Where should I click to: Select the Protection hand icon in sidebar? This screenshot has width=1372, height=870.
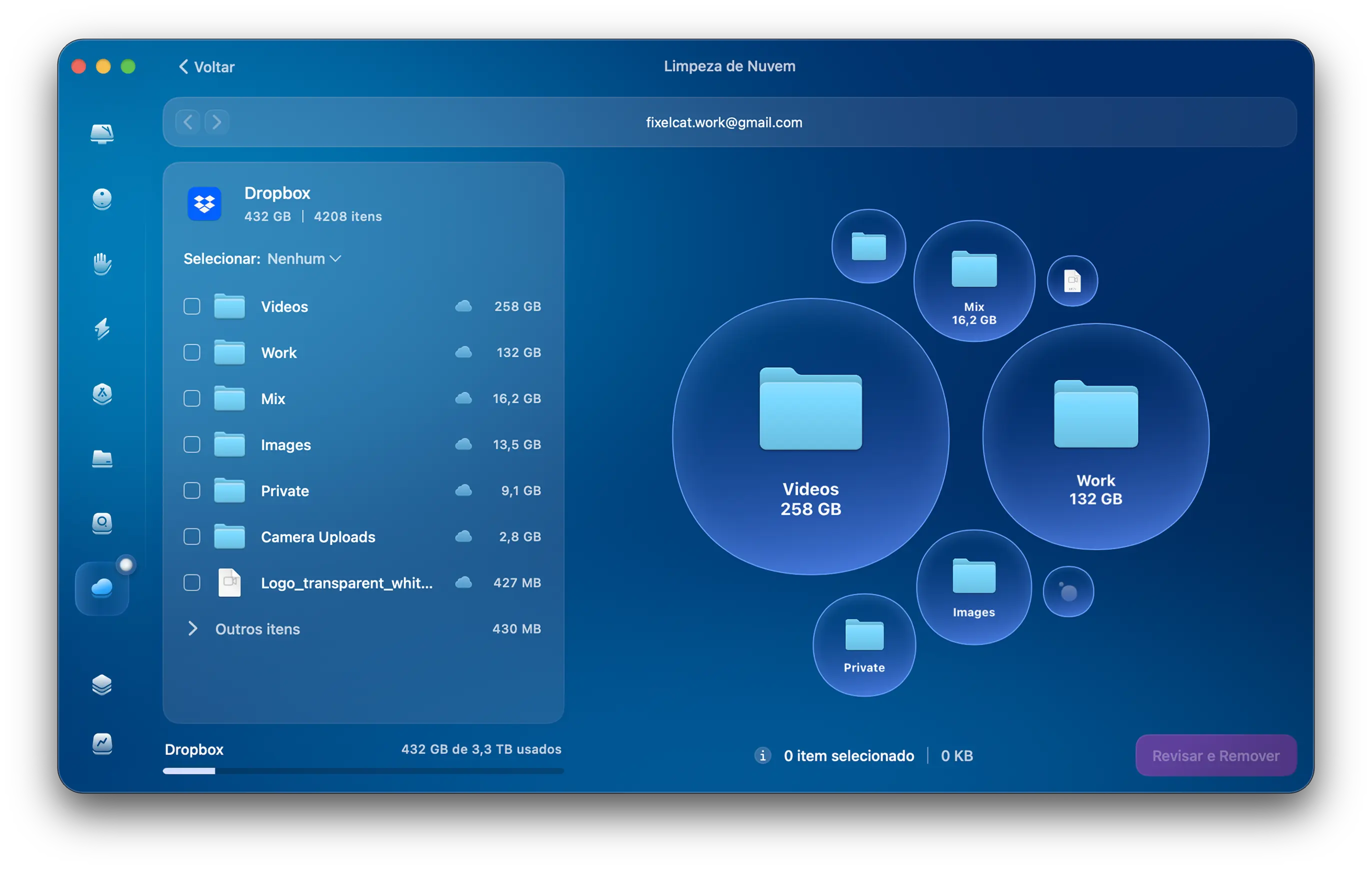[102, 264]
